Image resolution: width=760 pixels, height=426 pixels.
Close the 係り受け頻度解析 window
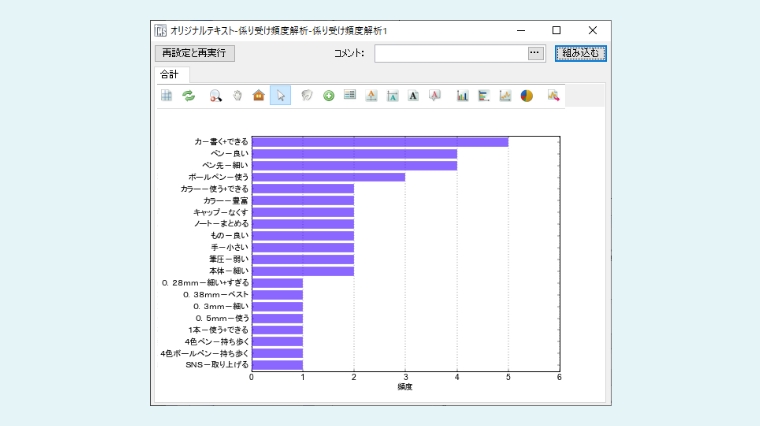point(593,31)
